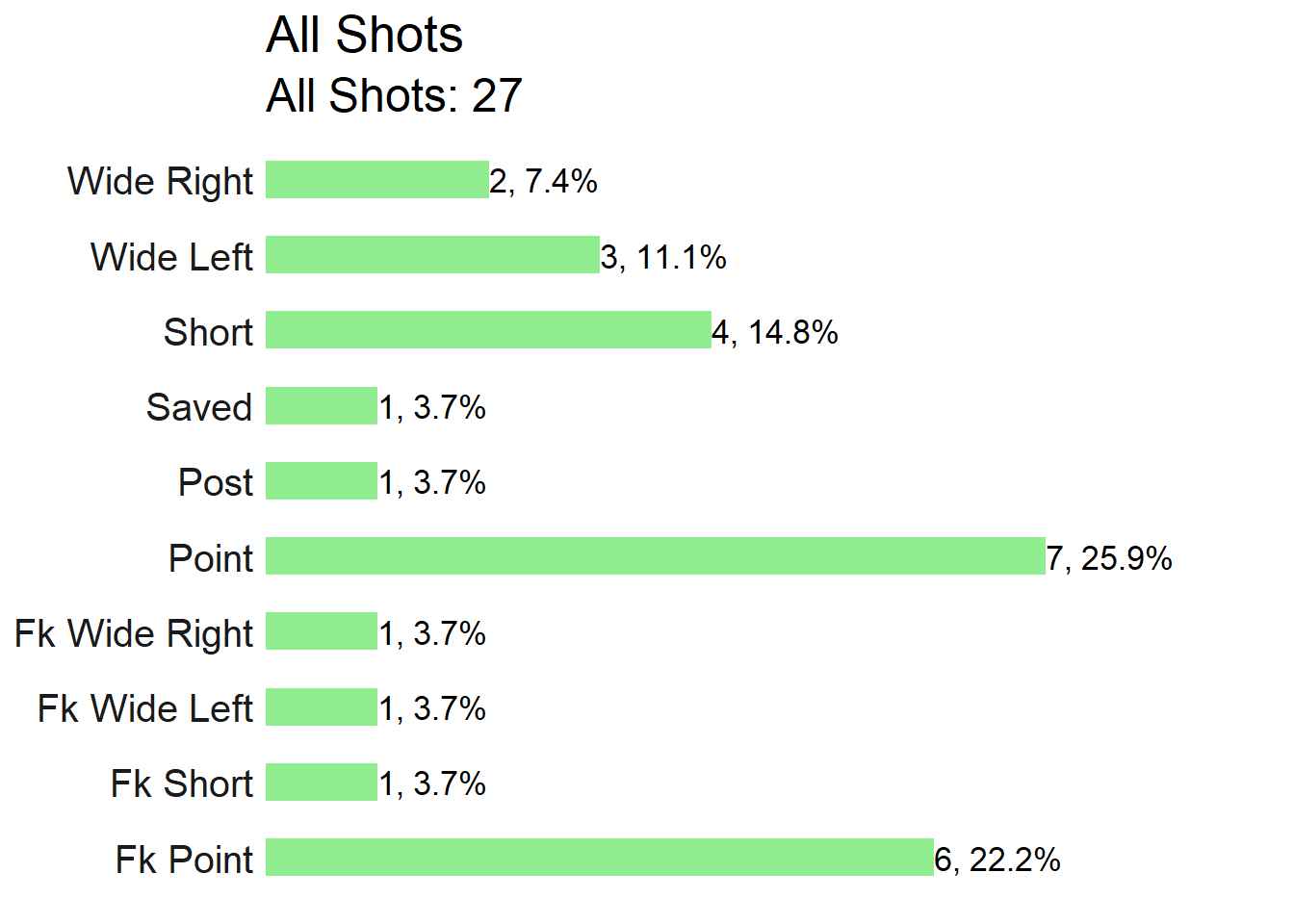Click the '6, 22.2%' value label
The width and height of the screenshot is (1294, 924).
(997, 860)
